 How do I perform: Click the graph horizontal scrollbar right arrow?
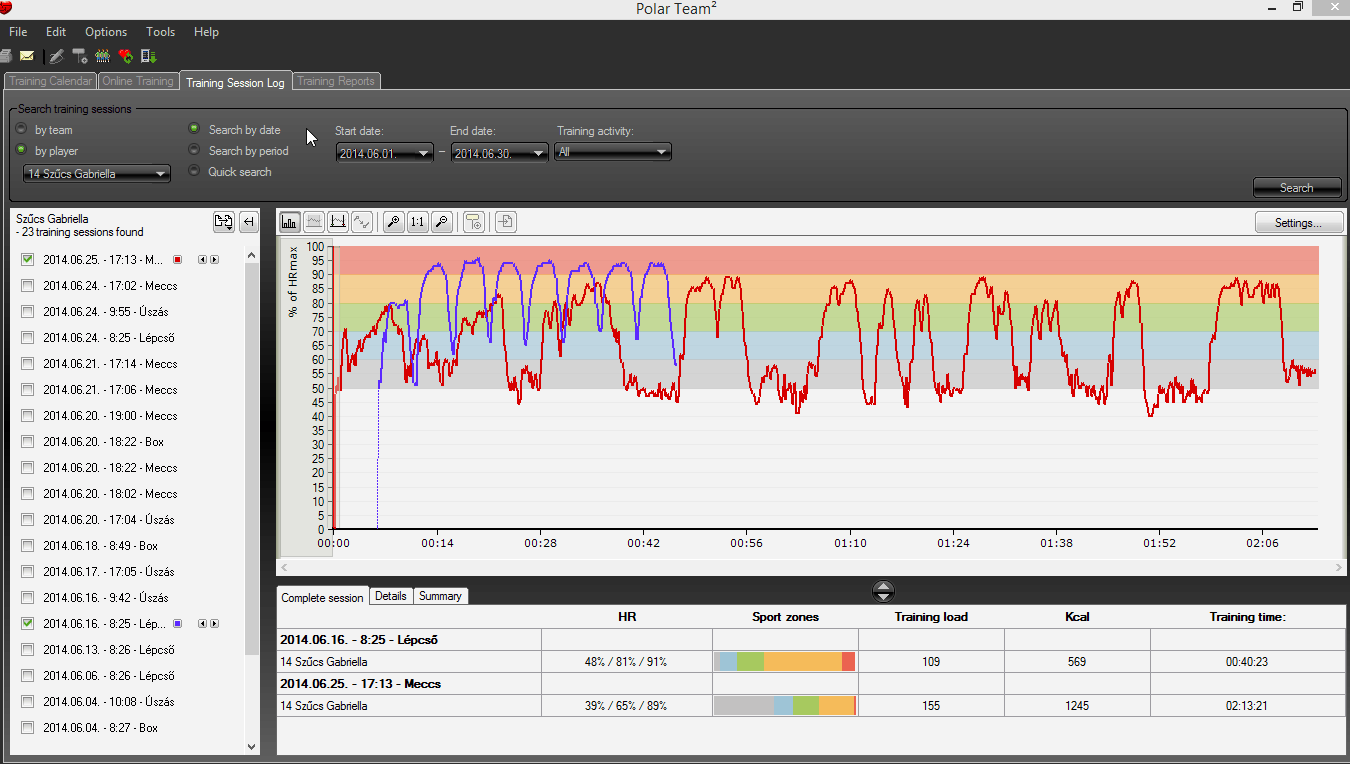[1339, 567]
